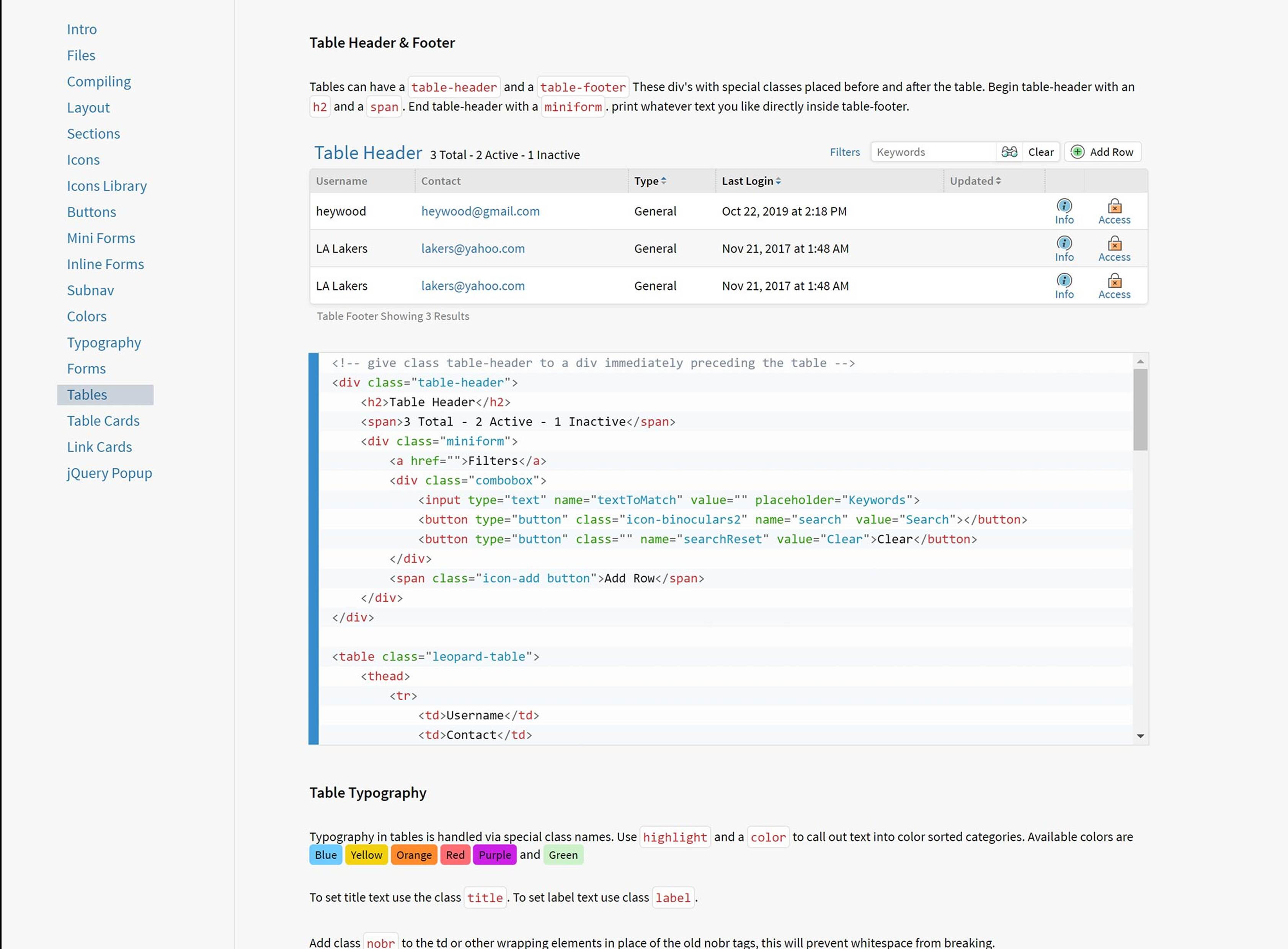The height and width of the screenshot is (949, 1288).
Task: Click the Access lock icon on the heywood row
Action: click(x=1114, y=206)
